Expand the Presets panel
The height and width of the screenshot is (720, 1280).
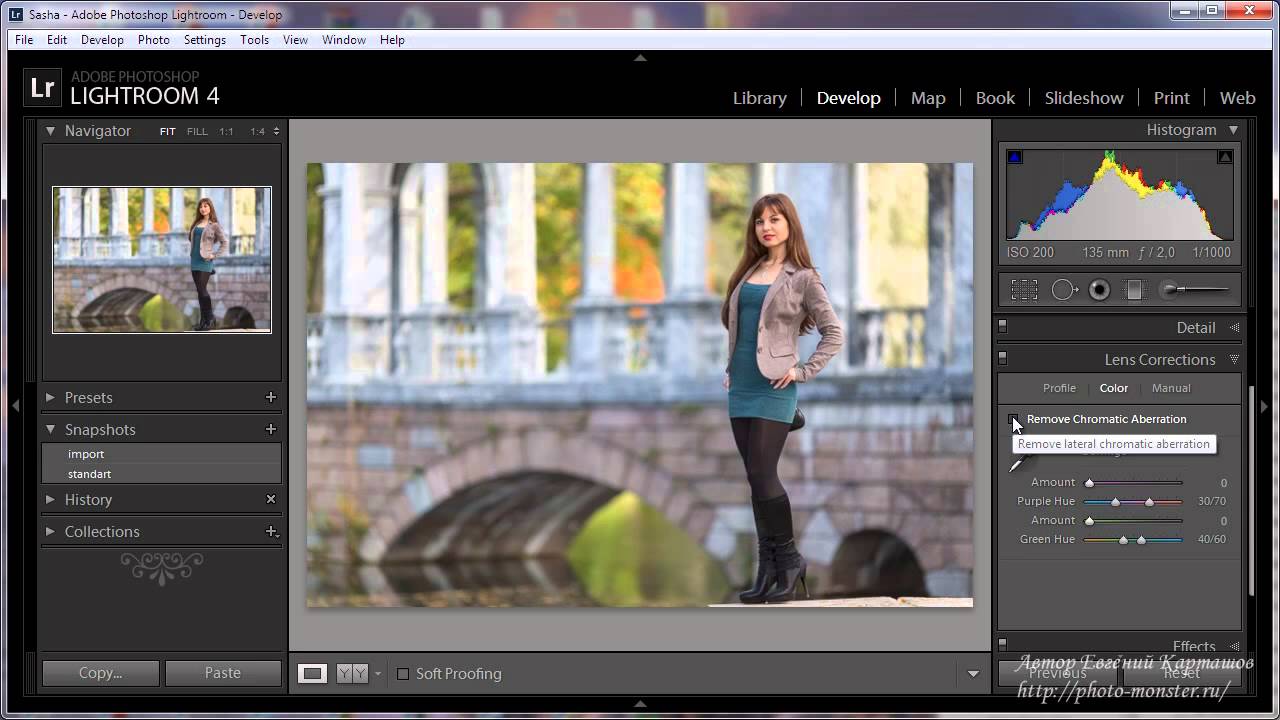tap(50, 397)
